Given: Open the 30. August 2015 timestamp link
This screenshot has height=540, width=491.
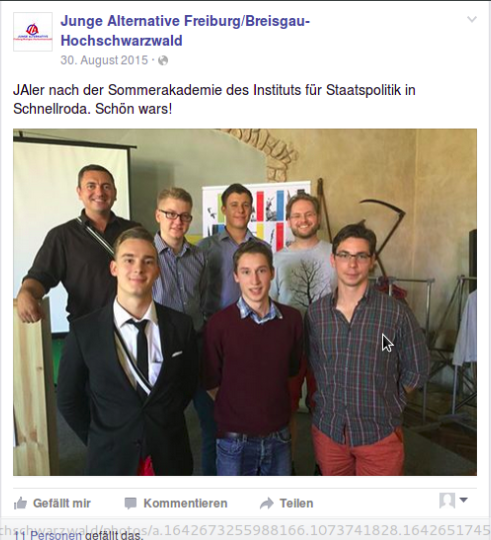Looking at the screenshot, I should (104, 60).
